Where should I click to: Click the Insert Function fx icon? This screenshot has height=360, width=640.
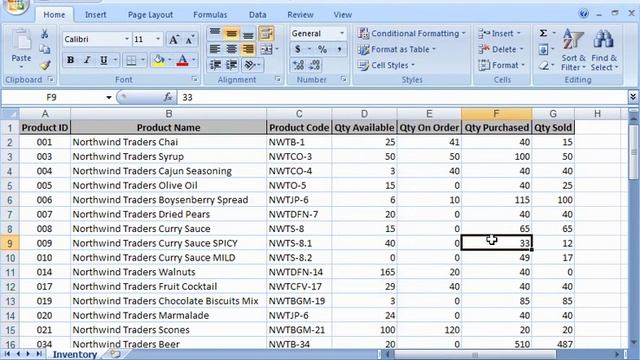[x=167, y=97]
